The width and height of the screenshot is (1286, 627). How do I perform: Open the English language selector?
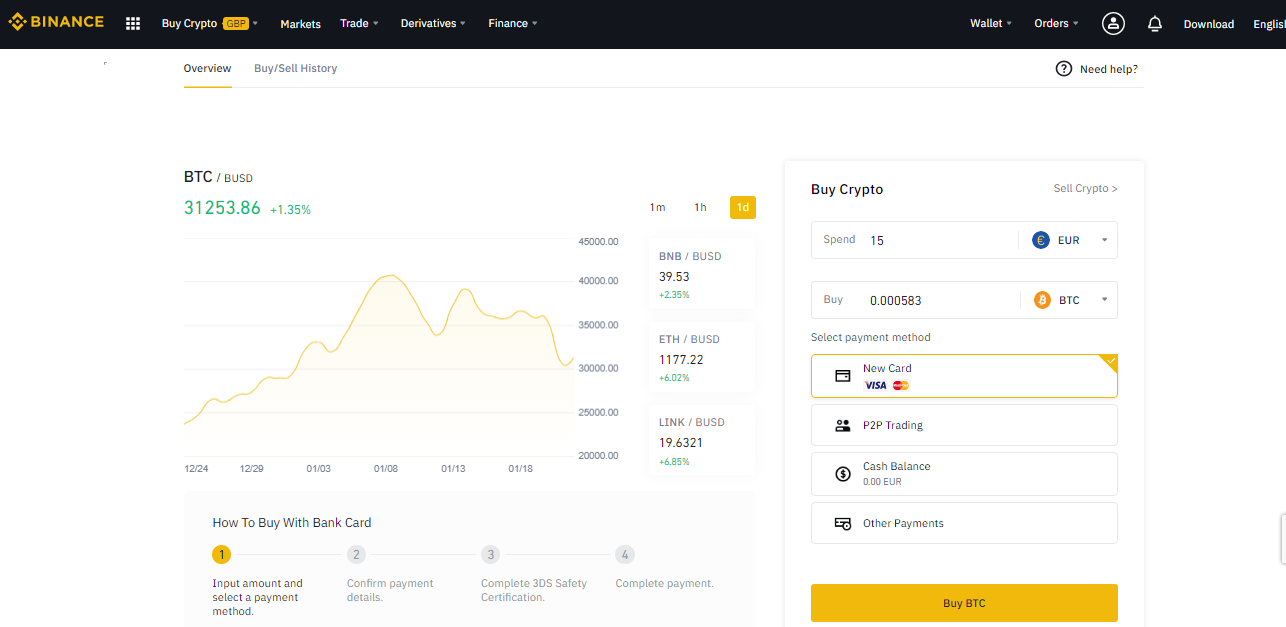tap(1269, 24)
